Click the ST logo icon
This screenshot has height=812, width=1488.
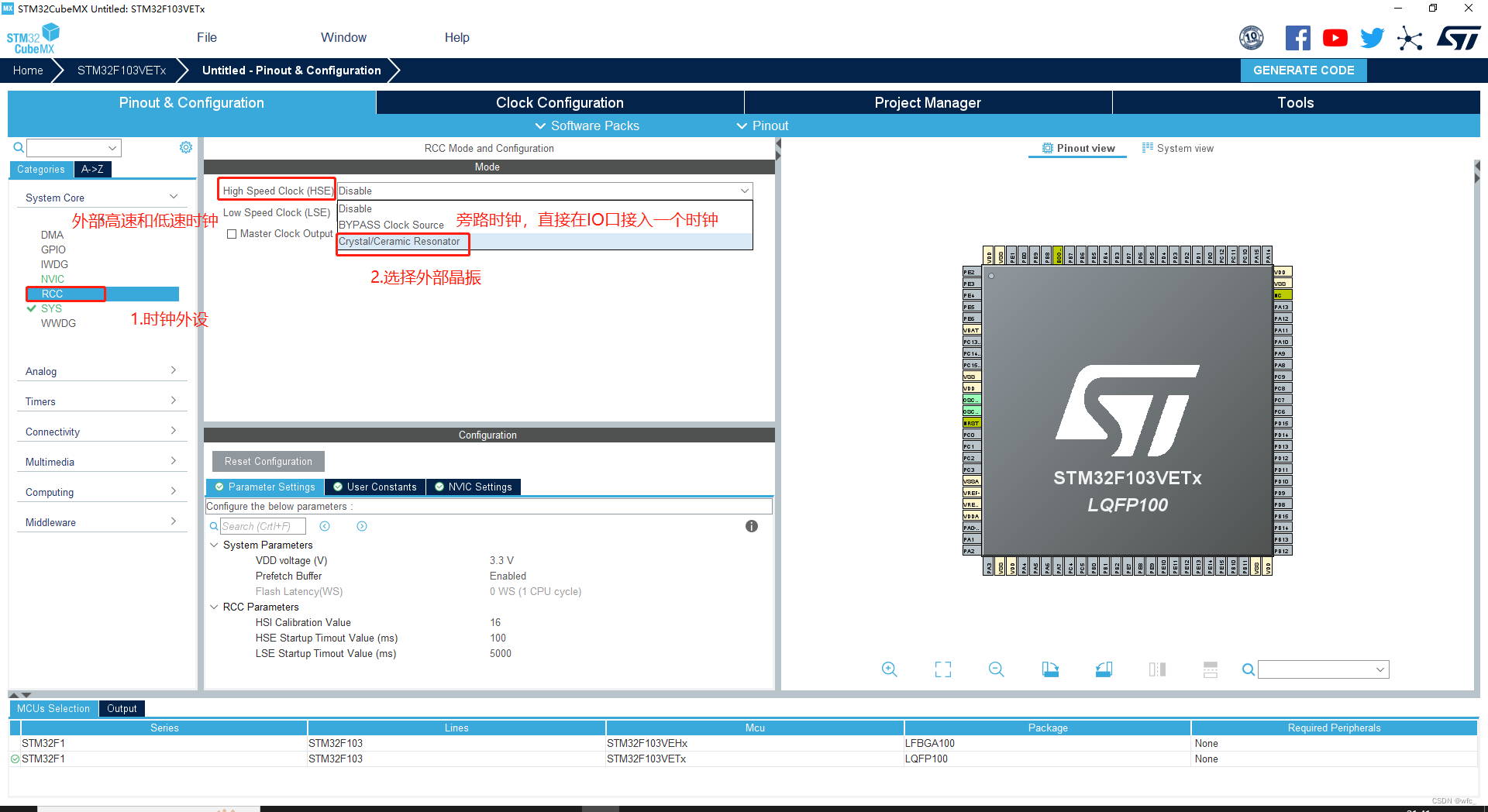click(1459, 38)
